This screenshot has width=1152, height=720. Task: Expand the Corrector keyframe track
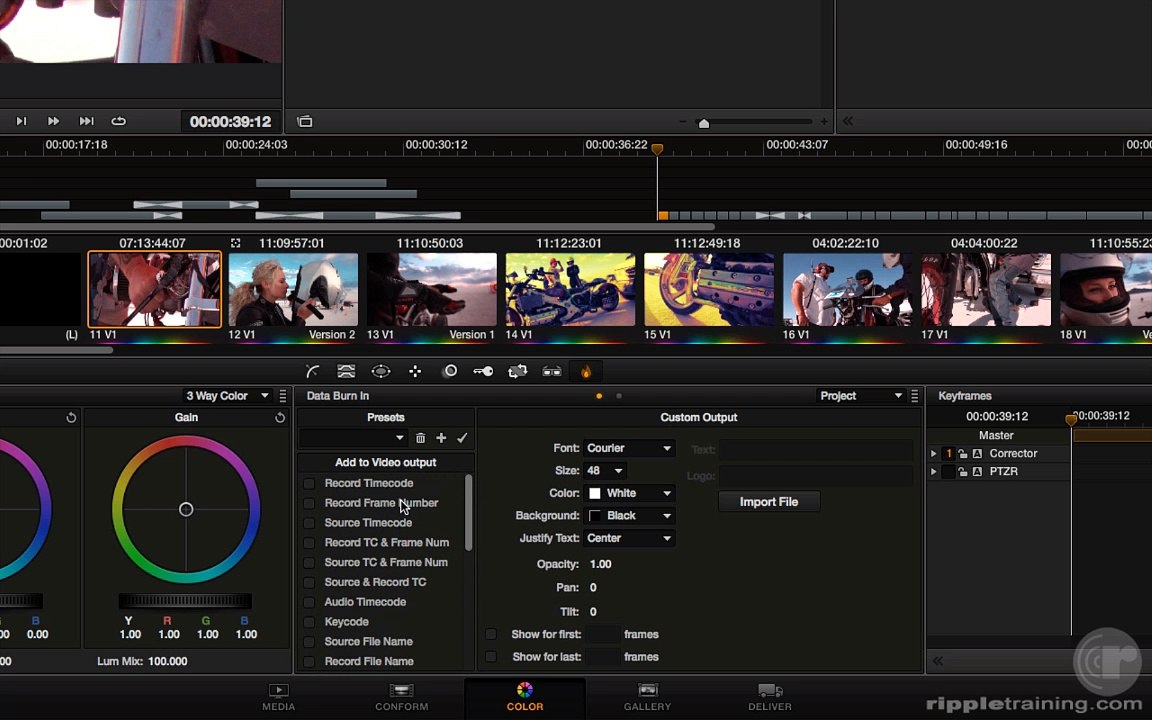(x=934, y=454)
